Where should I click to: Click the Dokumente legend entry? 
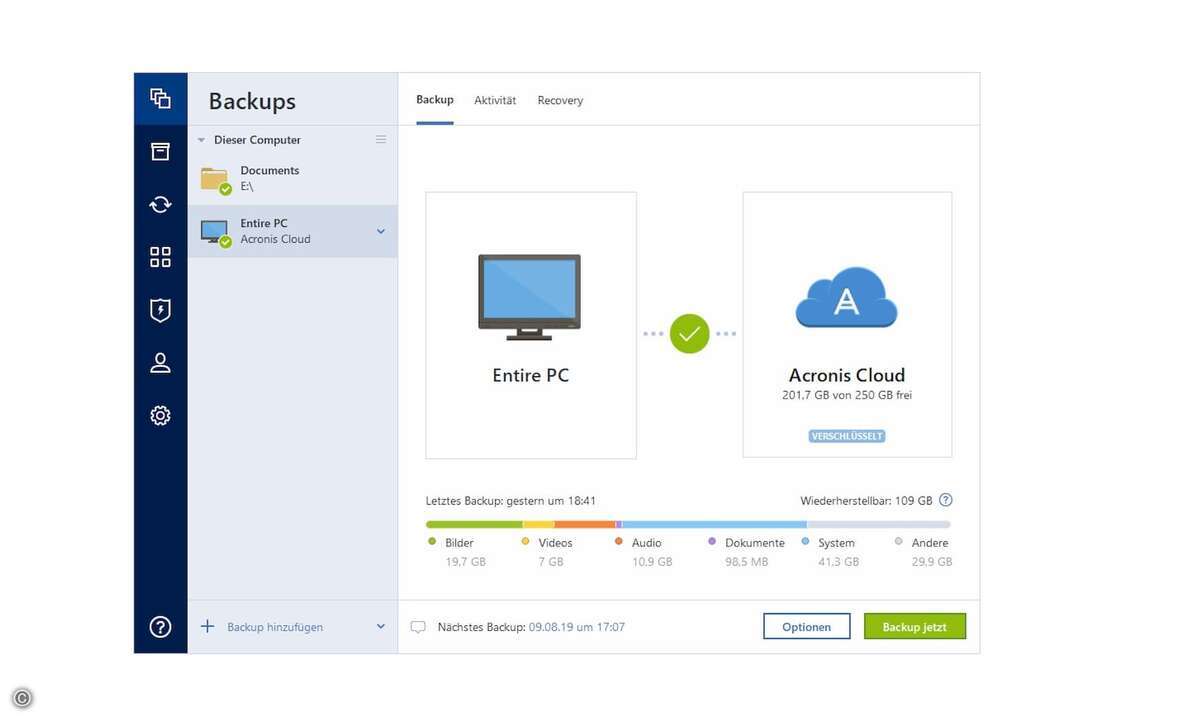(746, 552)
